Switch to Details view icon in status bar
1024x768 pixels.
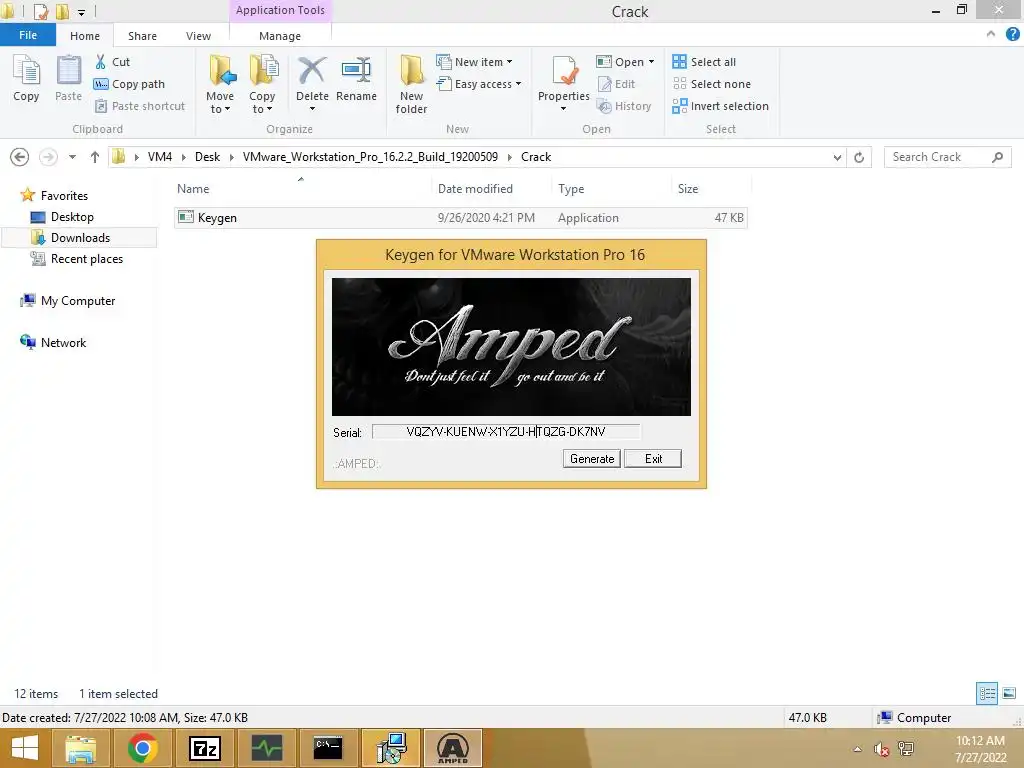click(987, 693)
